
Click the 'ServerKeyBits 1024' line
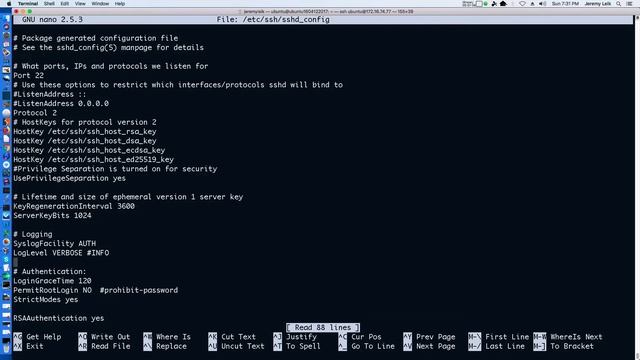(52, 216)
